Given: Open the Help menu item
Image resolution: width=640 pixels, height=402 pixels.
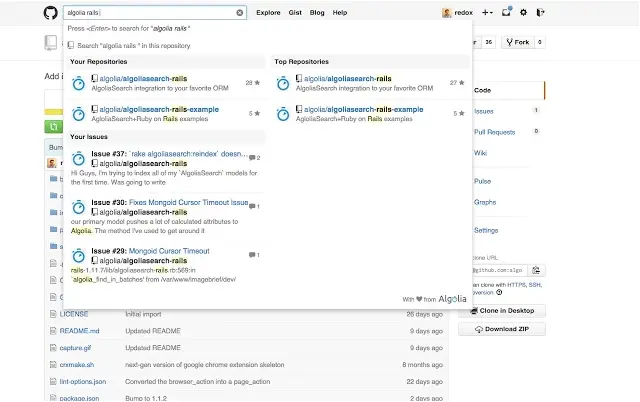Looking at the screenshot, I should (x=340, y=13).
